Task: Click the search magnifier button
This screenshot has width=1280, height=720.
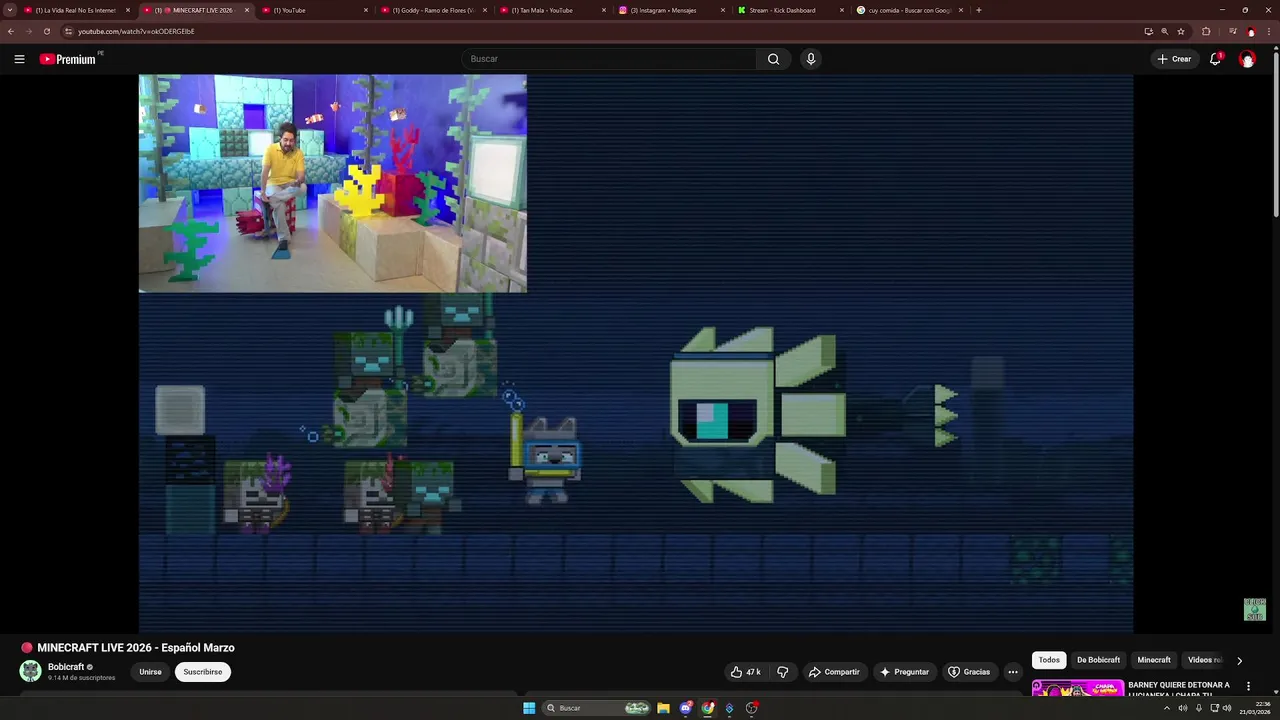Action: (773, 59)
